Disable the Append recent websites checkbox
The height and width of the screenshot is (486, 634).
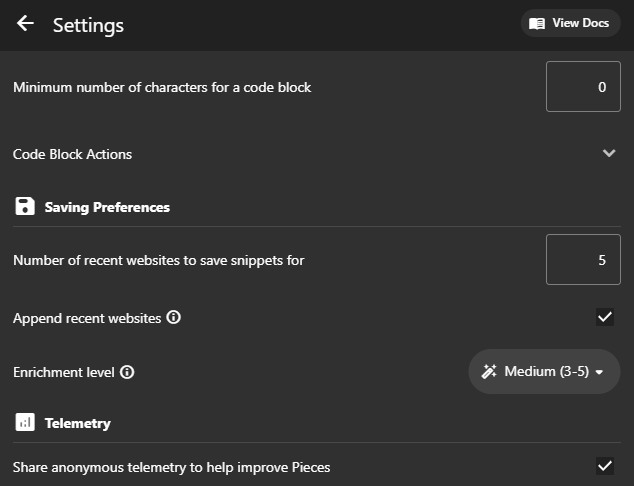click(x=604, y=318)
